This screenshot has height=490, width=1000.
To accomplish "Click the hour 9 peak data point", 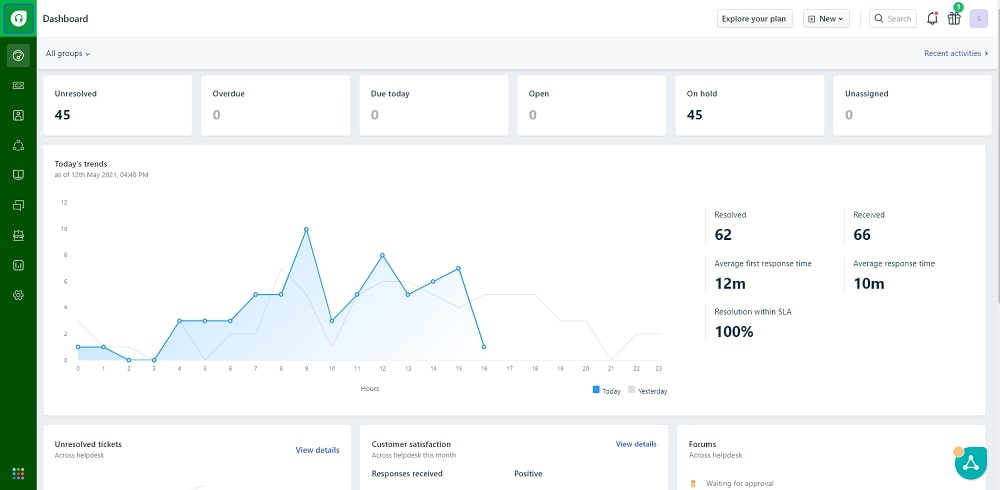I will pos(306,229).
